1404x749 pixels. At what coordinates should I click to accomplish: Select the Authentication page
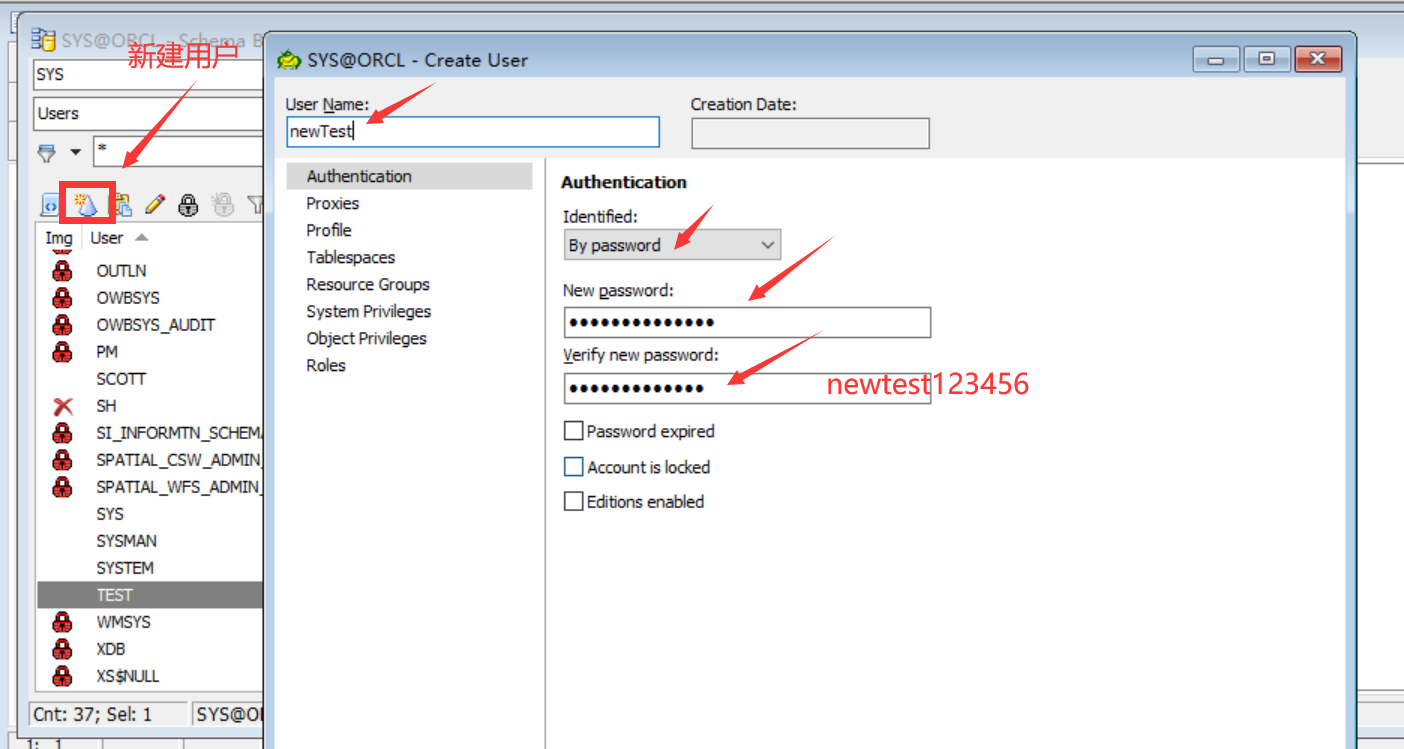coord(409,176)
